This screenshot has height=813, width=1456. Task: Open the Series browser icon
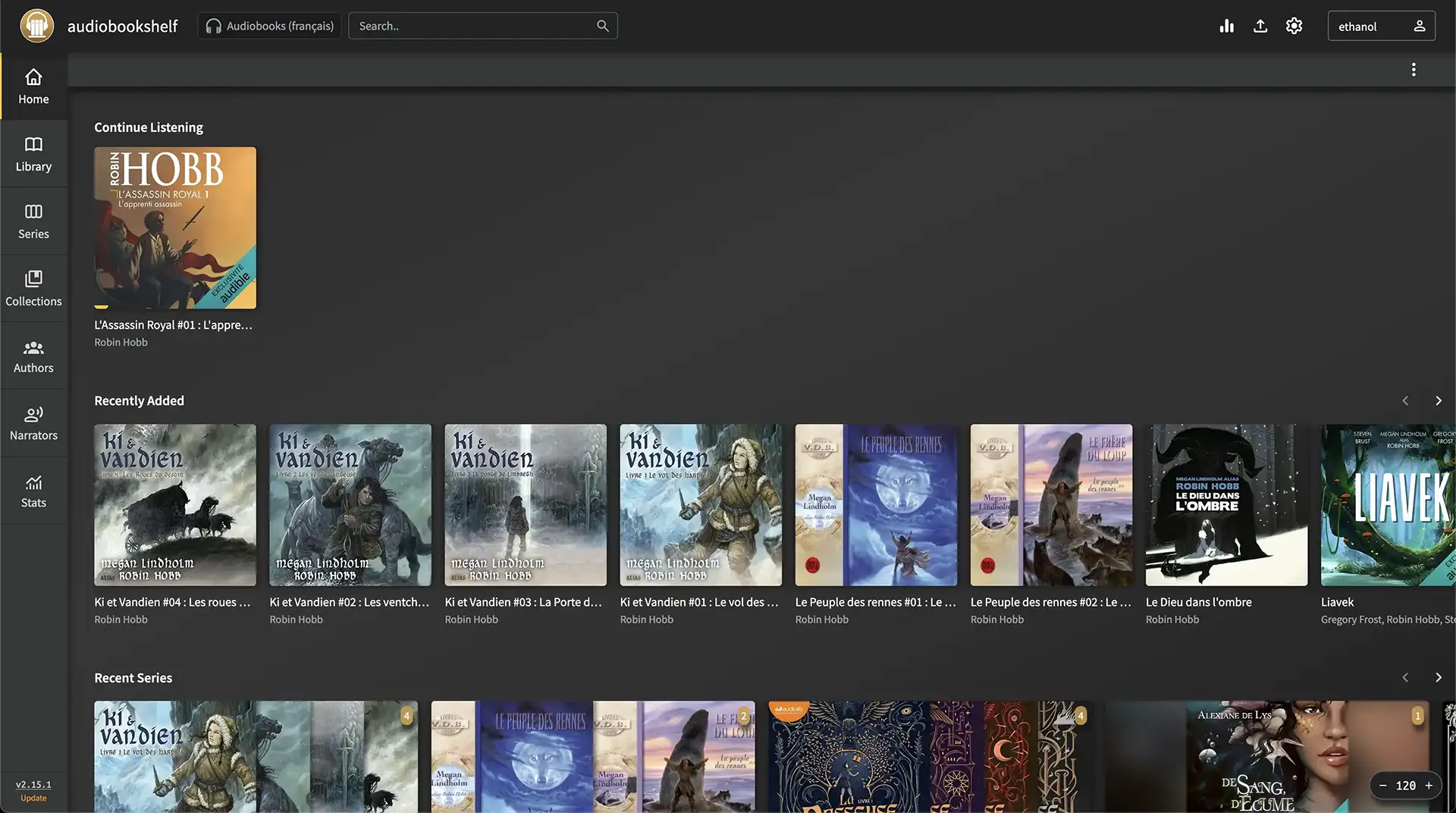33,221
